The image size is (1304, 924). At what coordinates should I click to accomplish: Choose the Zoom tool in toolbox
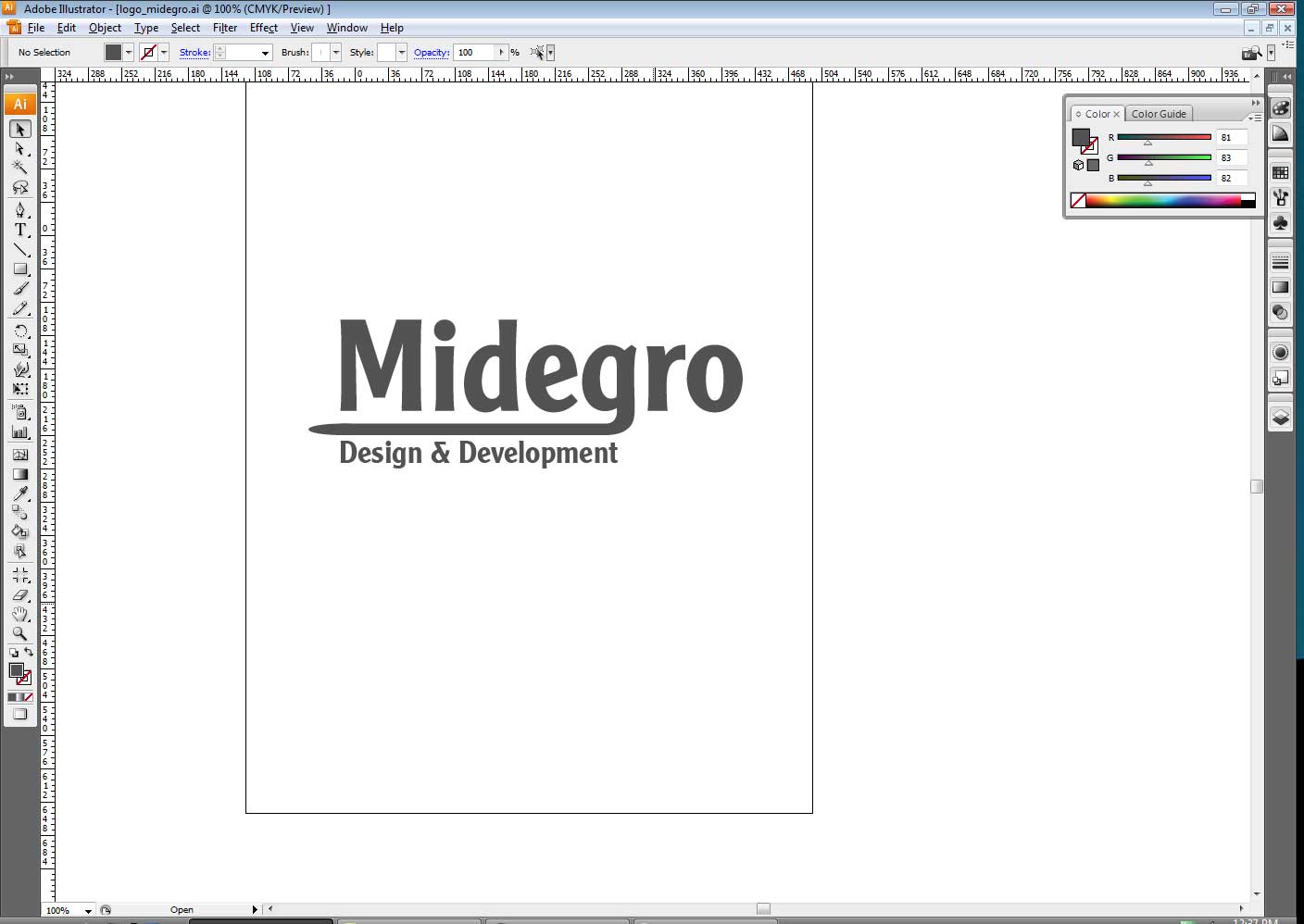[20, 634]
